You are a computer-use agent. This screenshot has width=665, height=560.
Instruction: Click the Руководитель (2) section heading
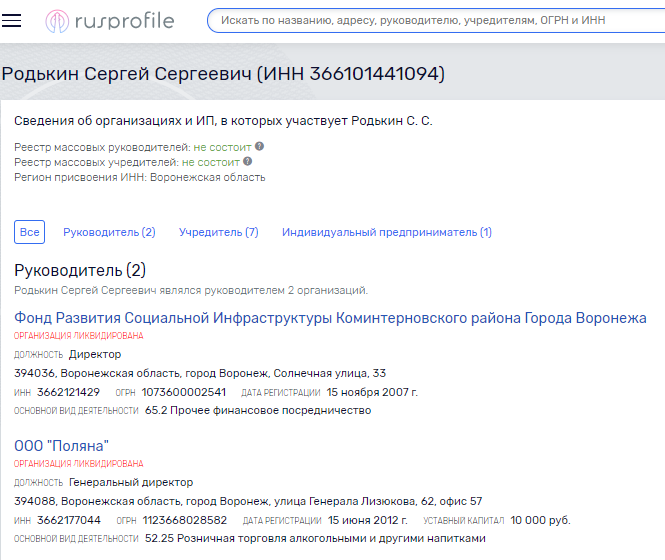click(x=80, y=270)
